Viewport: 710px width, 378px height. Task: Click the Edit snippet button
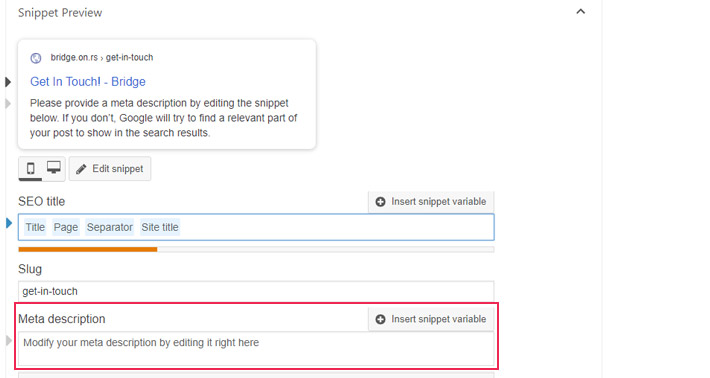point(110,169)
